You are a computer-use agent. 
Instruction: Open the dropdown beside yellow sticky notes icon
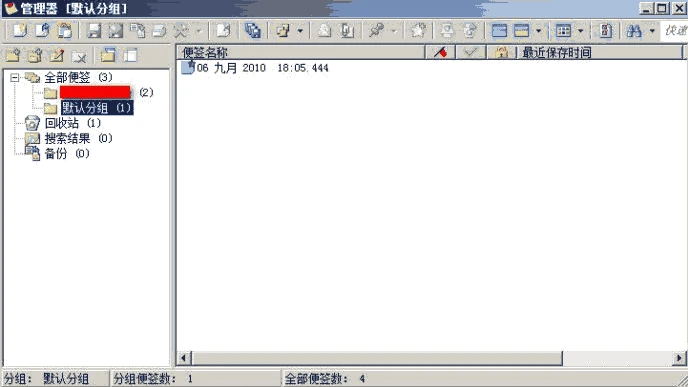(300, 31)
